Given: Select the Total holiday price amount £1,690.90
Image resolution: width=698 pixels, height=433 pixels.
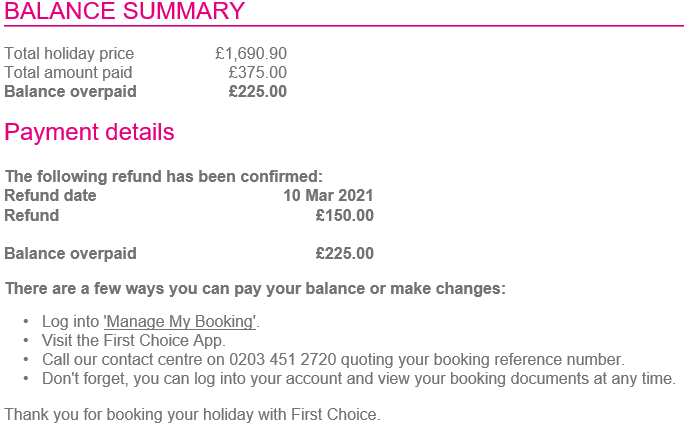Looking at the screenshot, I should 251,53.
